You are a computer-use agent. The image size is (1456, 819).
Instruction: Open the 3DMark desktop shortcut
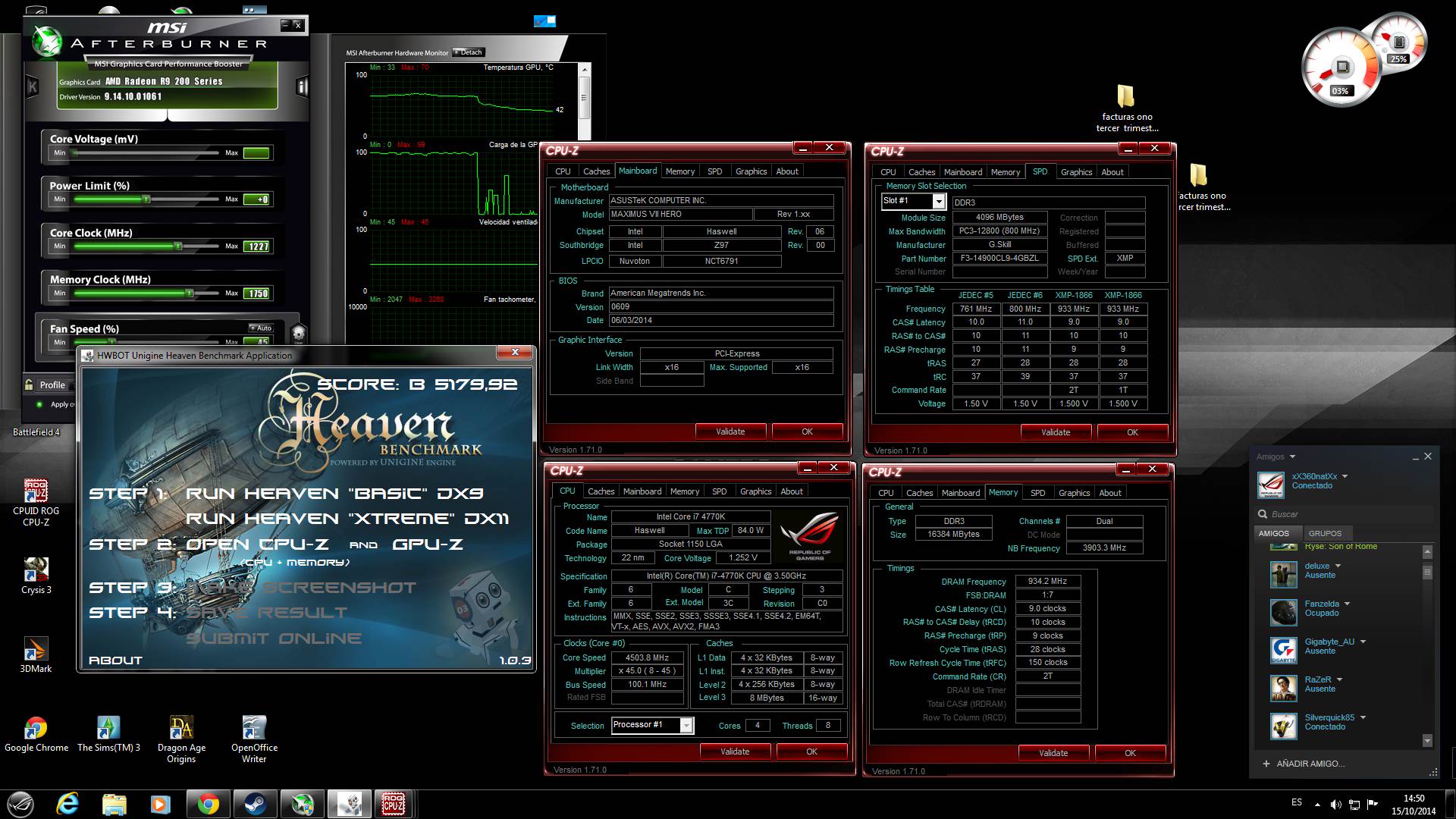coord(36,655)
